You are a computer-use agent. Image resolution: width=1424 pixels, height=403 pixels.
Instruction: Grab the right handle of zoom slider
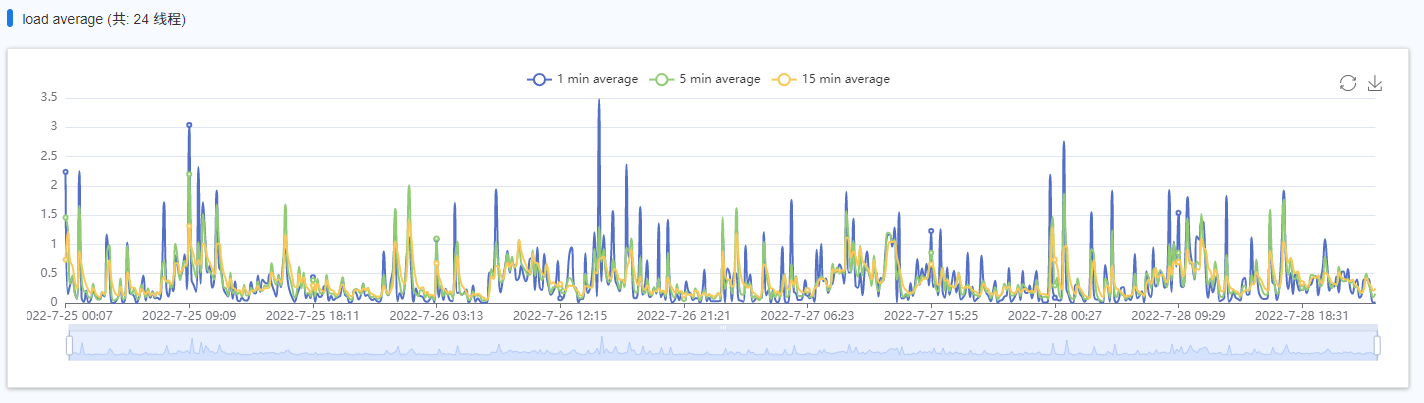[1377, 346]
